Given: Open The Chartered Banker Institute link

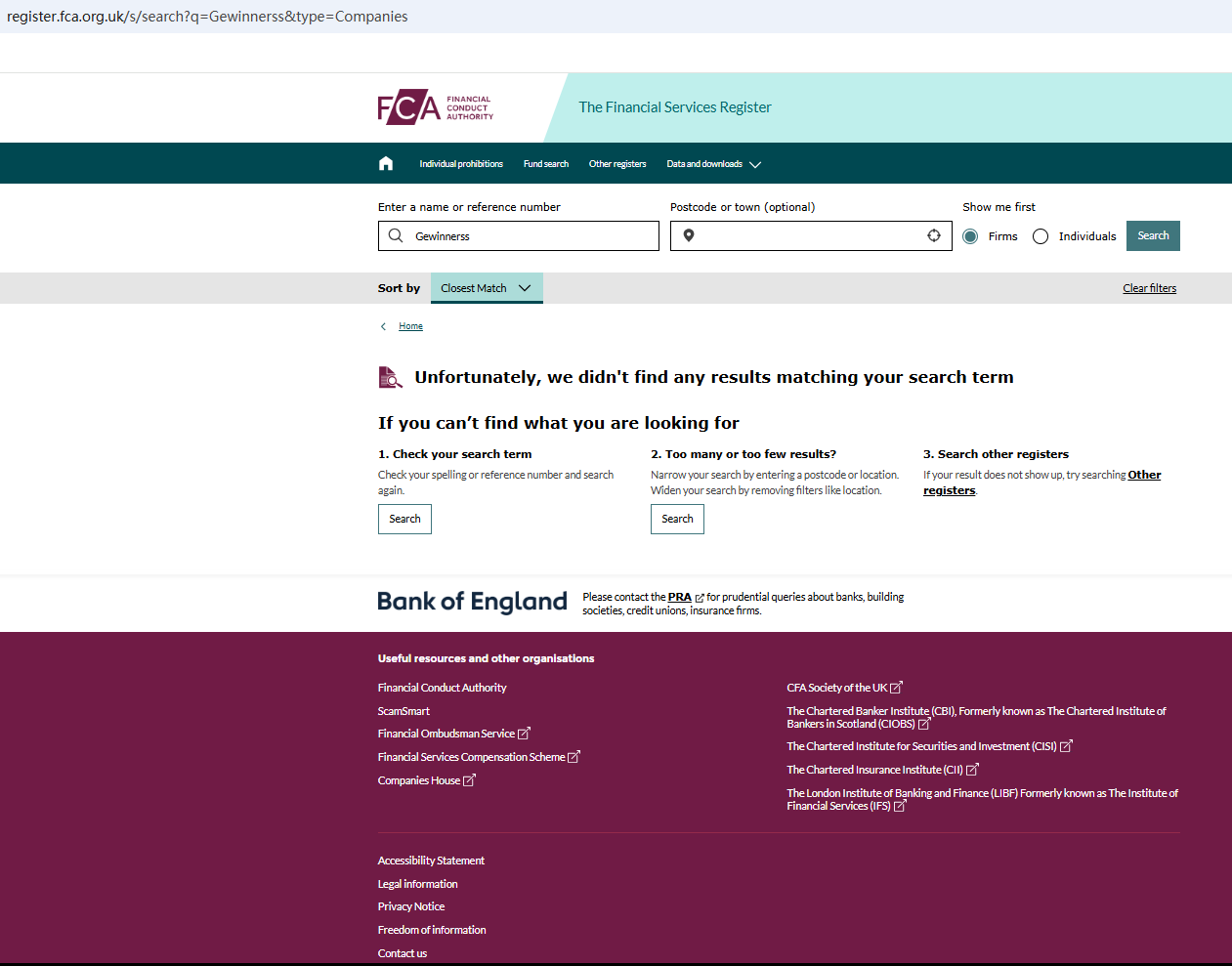Looking at the screenshot, I should [976, 718].
